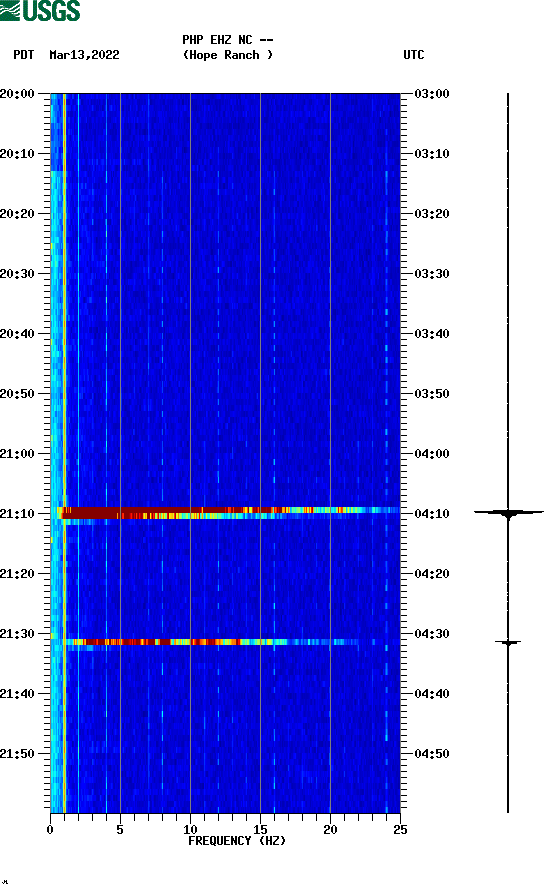Screen dimensions: 552x893
Task: Click the FREQUENCY (HZ) axis title
Action: point(237,841)
